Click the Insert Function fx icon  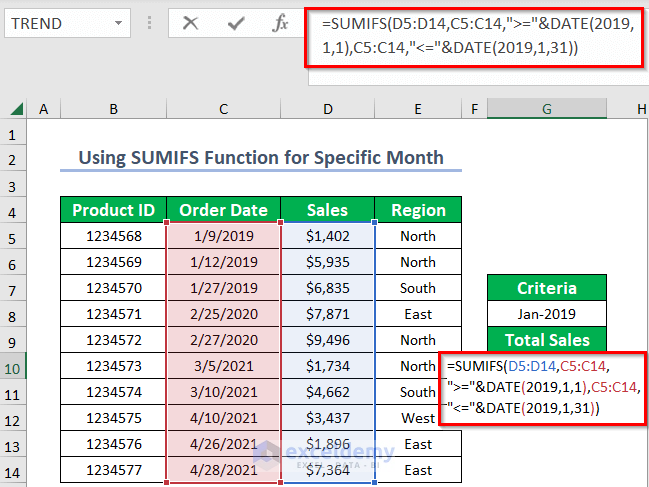281,23
